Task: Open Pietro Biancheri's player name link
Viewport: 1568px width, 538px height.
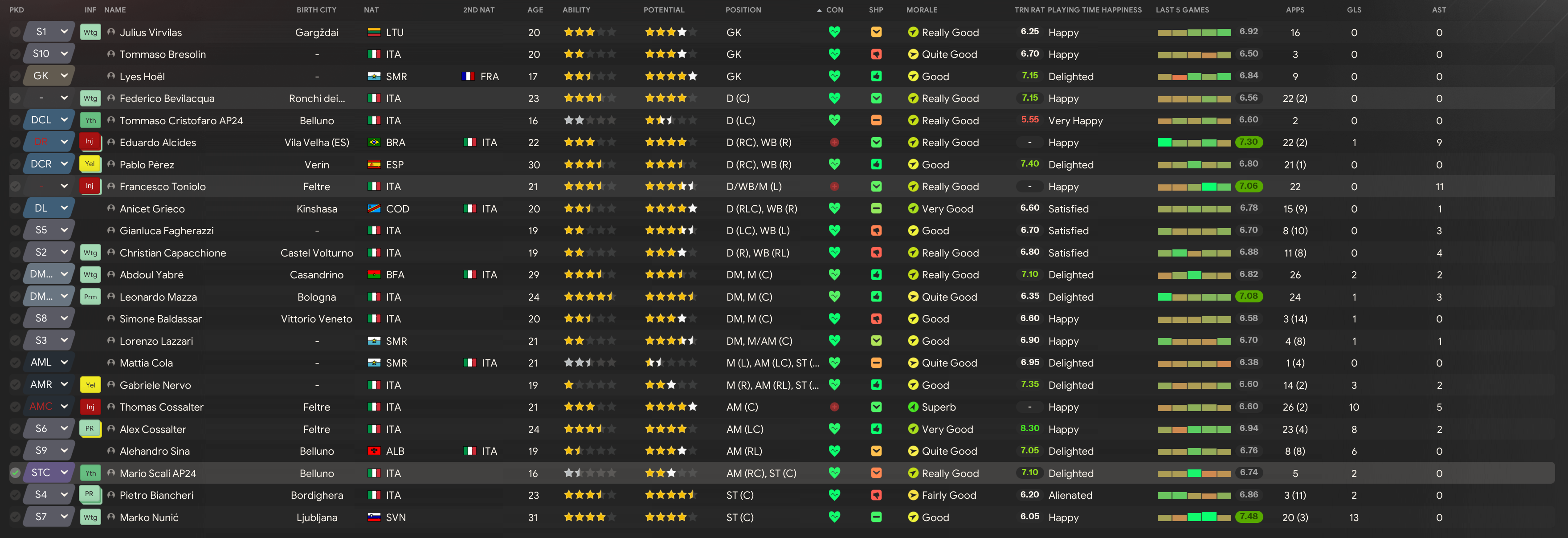Action: (x=156, y=495)
